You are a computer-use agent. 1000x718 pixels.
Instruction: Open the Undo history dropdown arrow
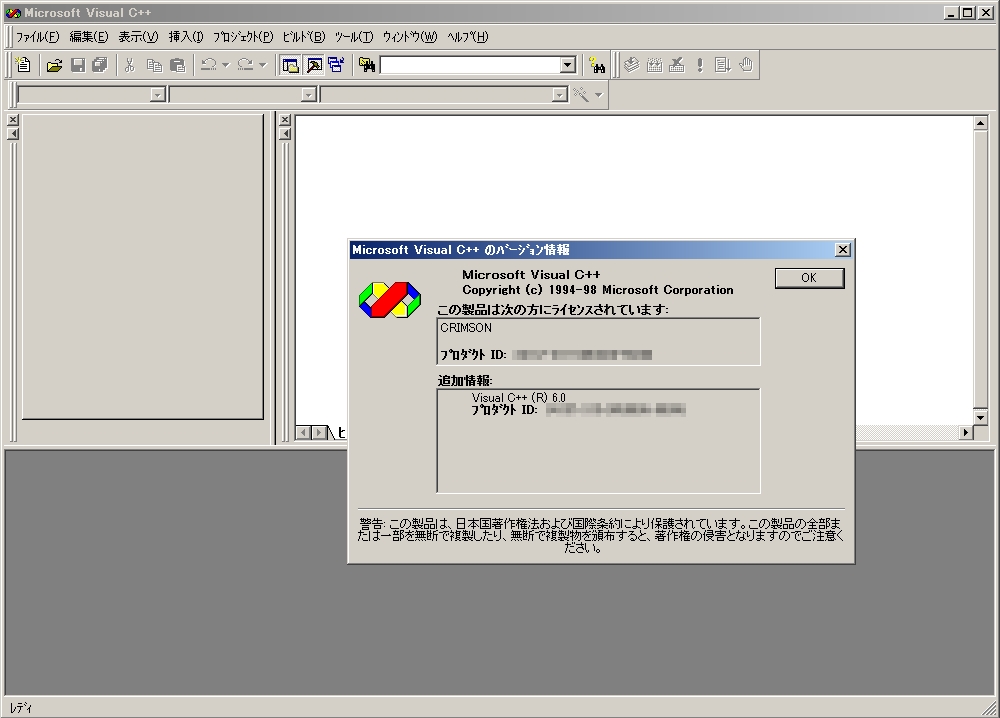click(x=225, y=65)
